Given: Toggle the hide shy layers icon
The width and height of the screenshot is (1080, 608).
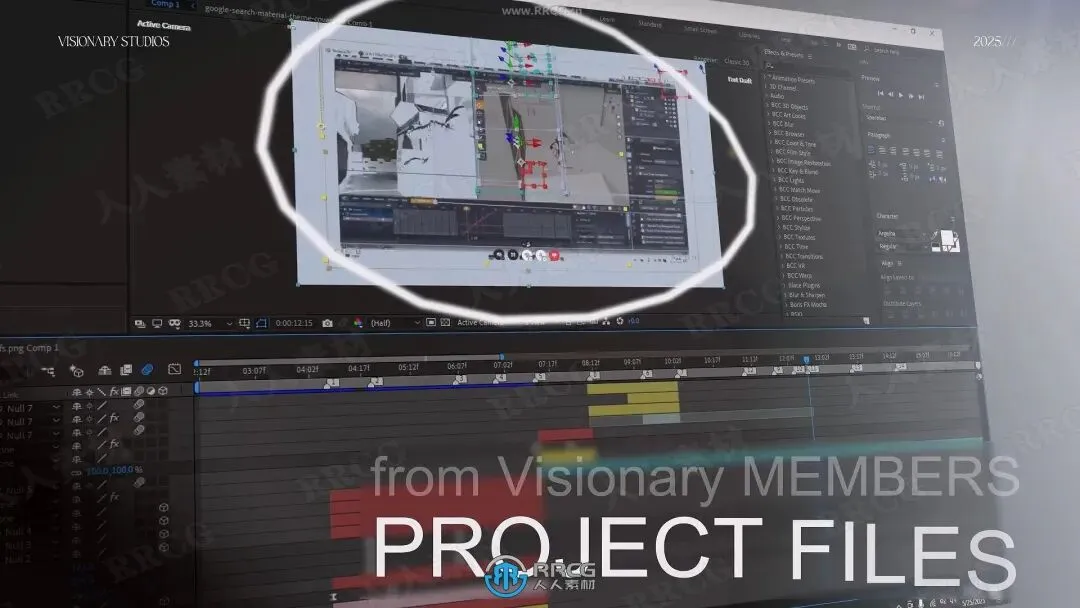Looking at the screenshot, I should point(105,370).
